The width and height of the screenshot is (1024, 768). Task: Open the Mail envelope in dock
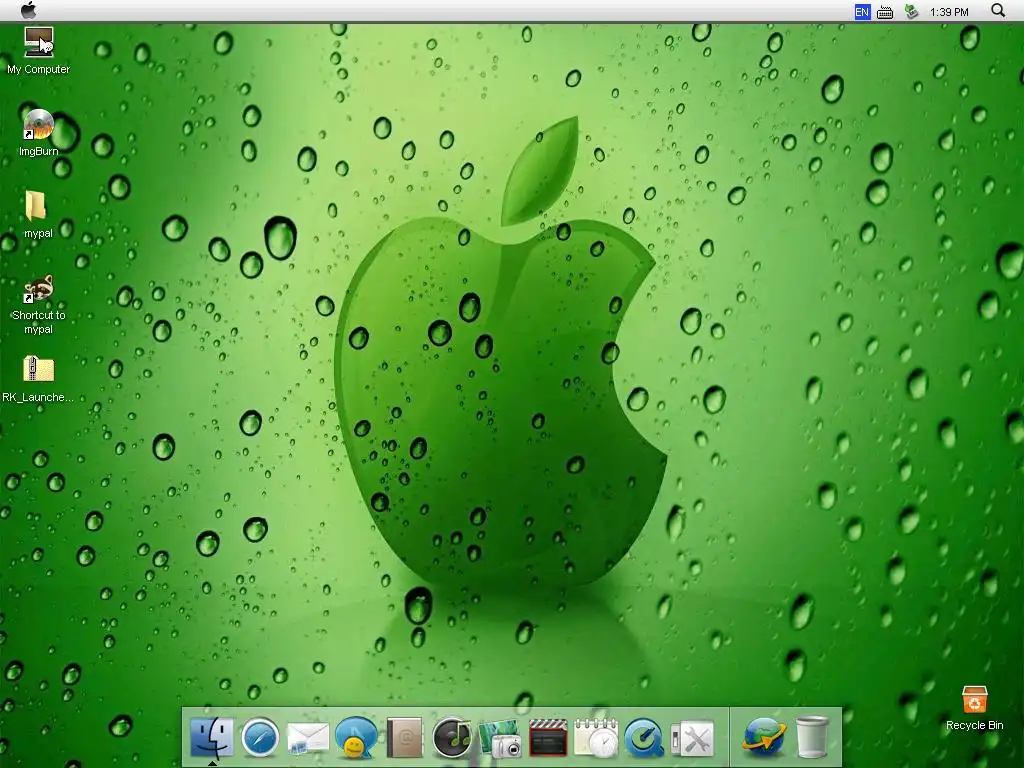point(308,738)
